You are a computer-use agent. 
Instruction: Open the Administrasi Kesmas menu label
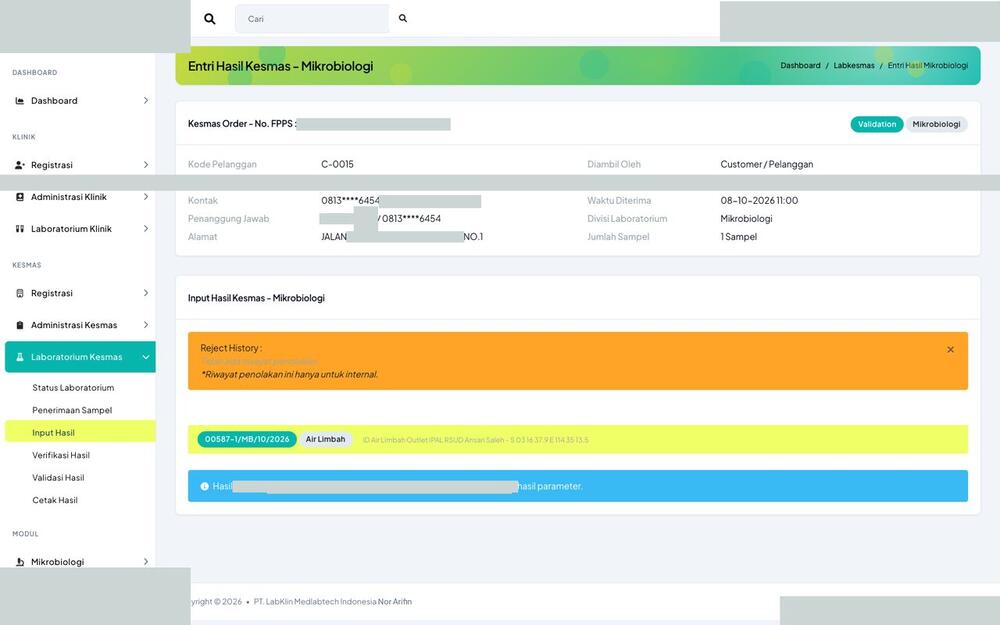click(x=74, y=325)
